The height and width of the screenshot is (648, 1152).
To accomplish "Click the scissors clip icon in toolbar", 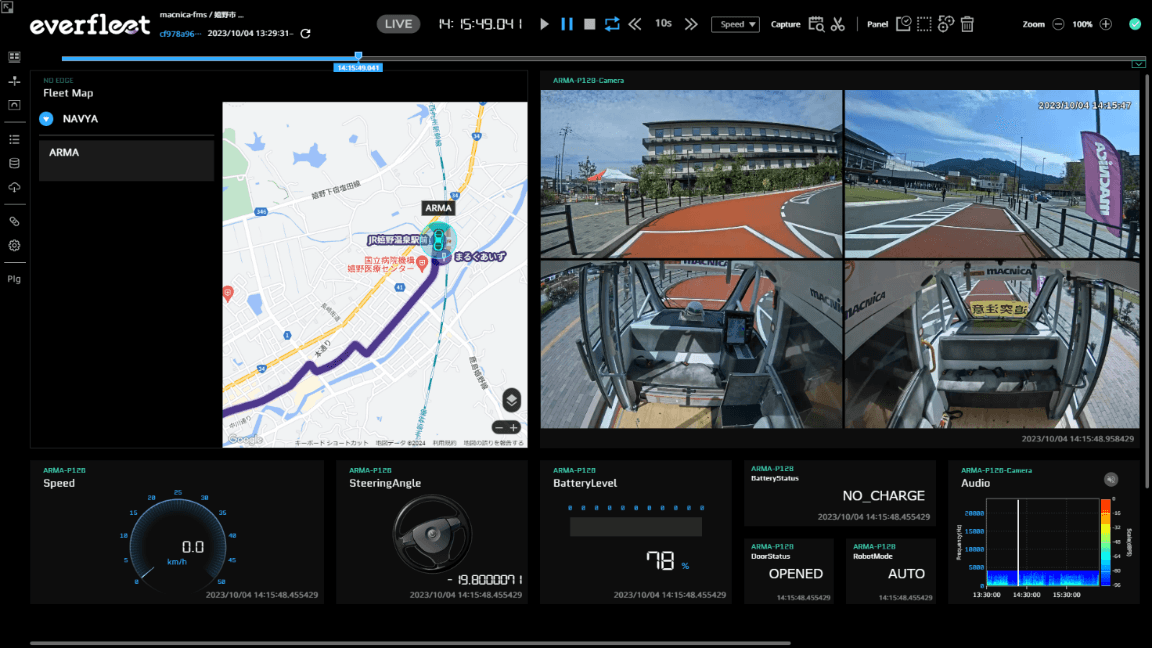I will [x=838, y=24].
